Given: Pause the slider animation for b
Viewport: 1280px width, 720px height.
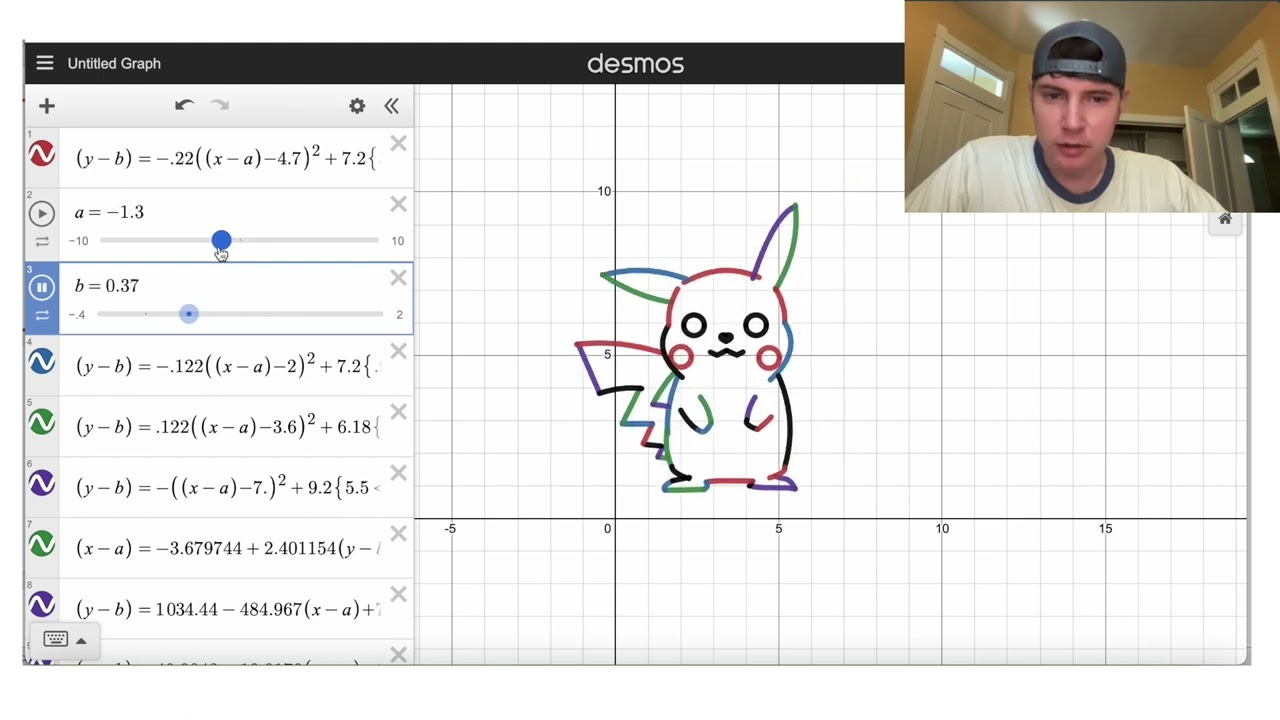Looking at the screenshot, I should point(42,287).
